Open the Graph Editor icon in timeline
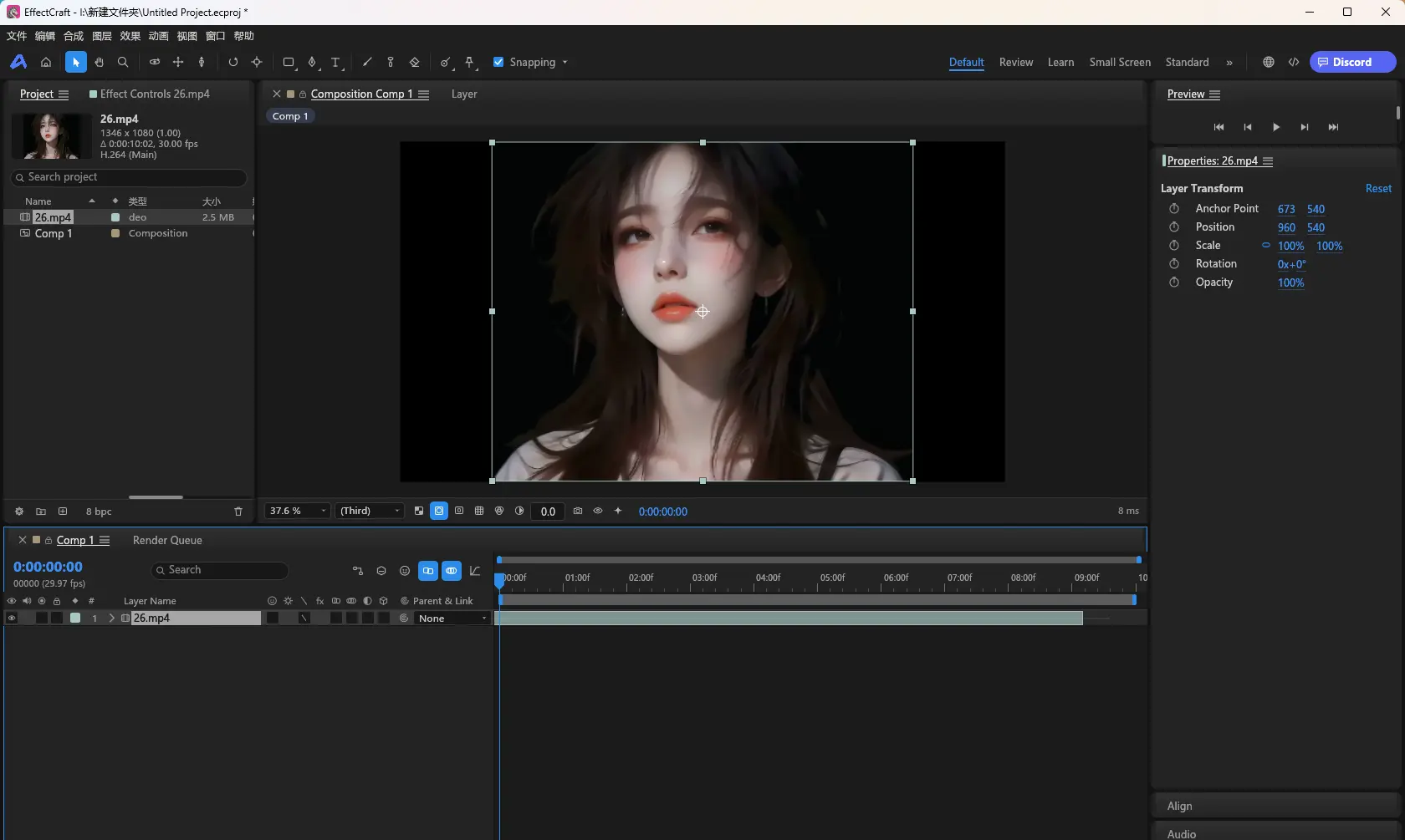 (475, 571)
